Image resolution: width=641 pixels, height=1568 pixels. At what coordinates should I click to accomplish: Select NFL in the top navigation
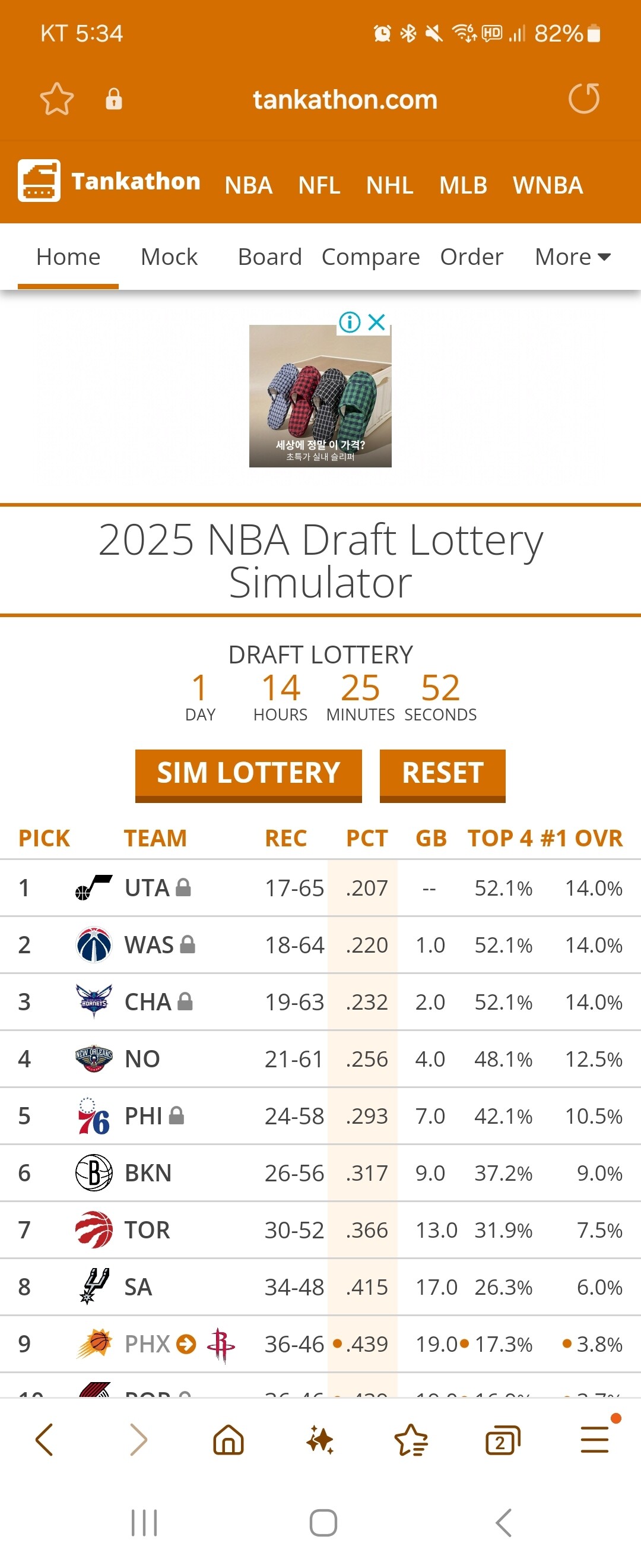click(319, 185)
